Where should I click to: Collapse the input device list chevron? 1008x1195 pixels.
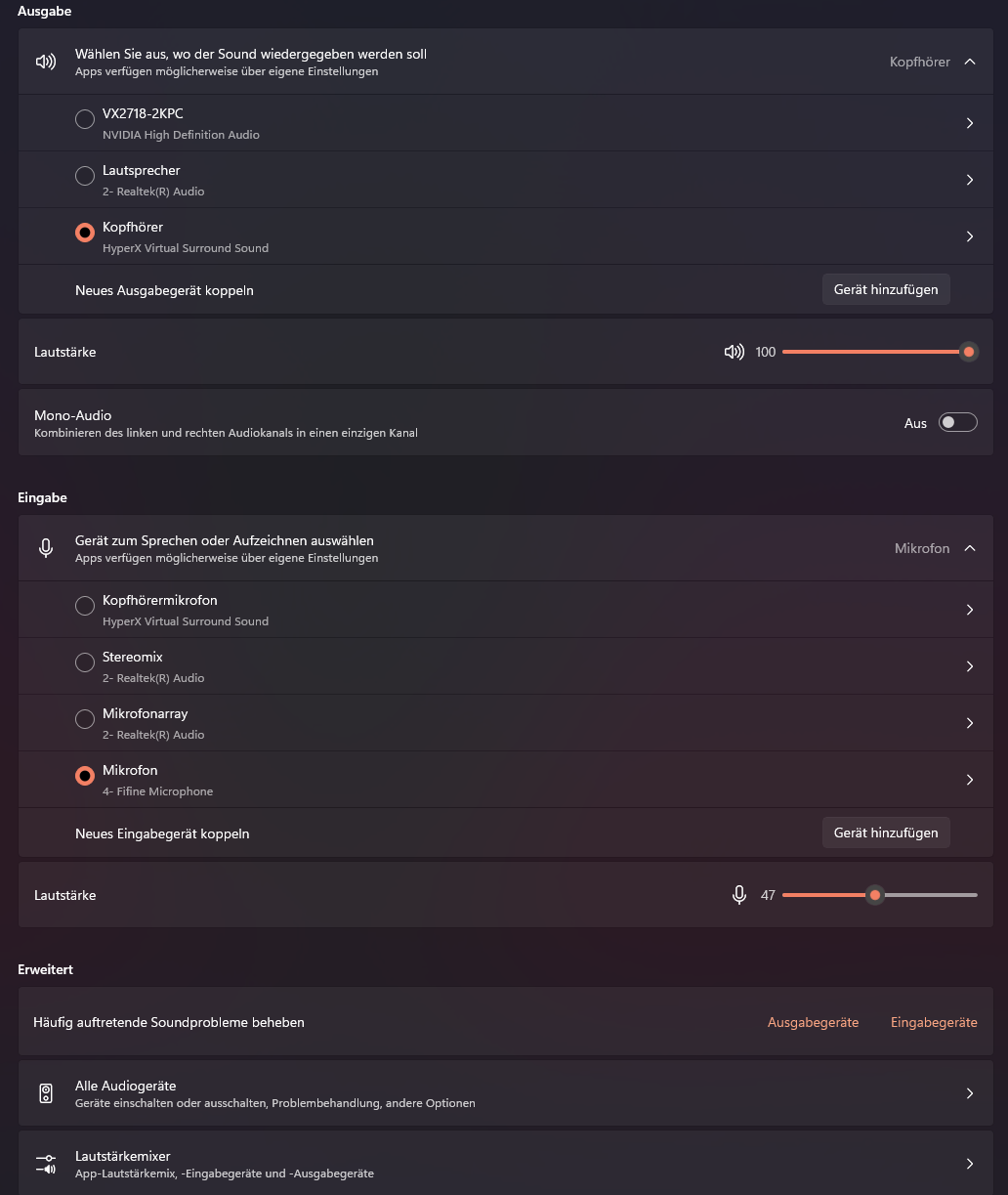(x=970, y=548)
